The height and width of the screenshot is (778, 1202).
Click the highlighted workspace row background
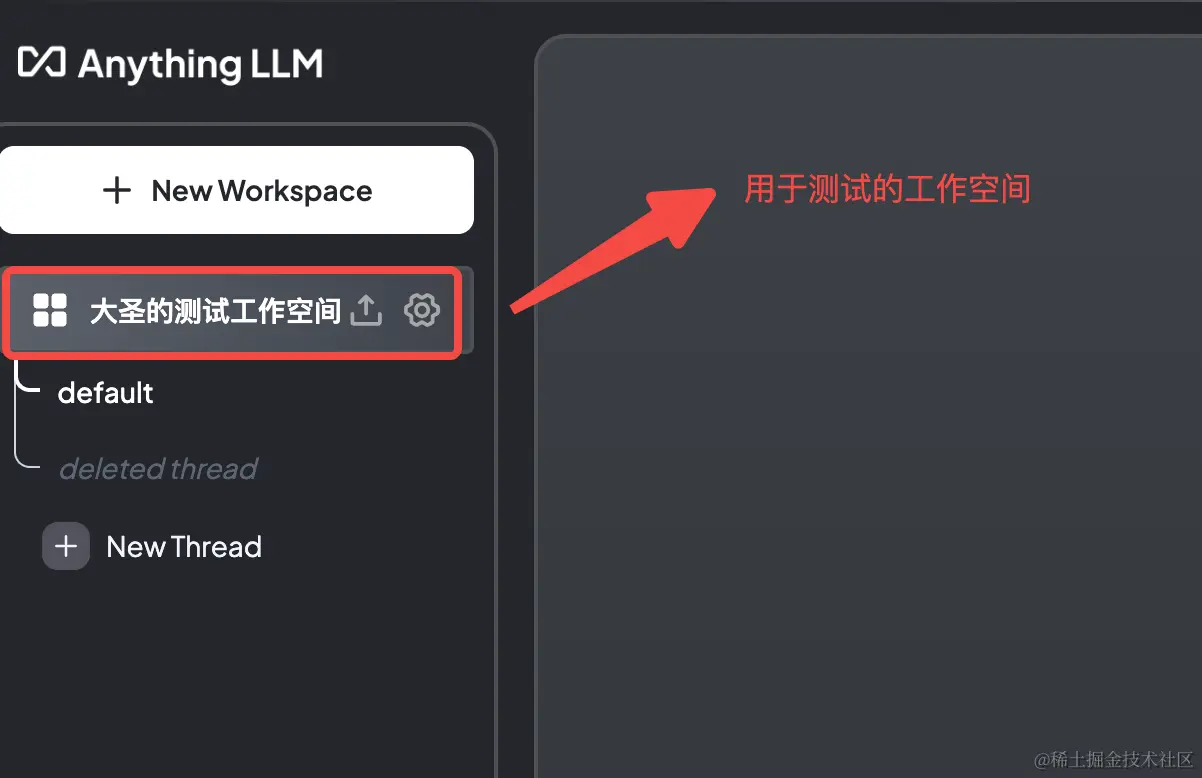click(235, 311)
